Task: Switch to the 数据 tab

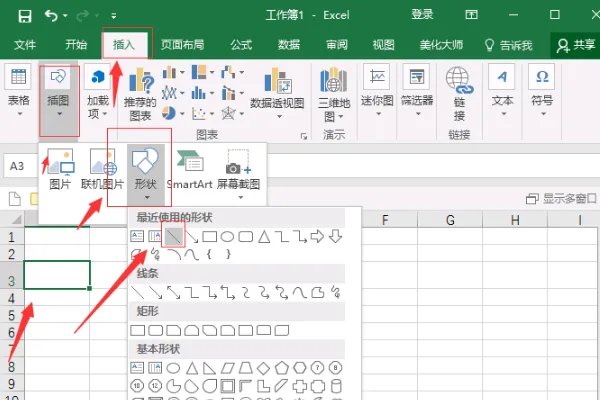Action: [289, 45]
